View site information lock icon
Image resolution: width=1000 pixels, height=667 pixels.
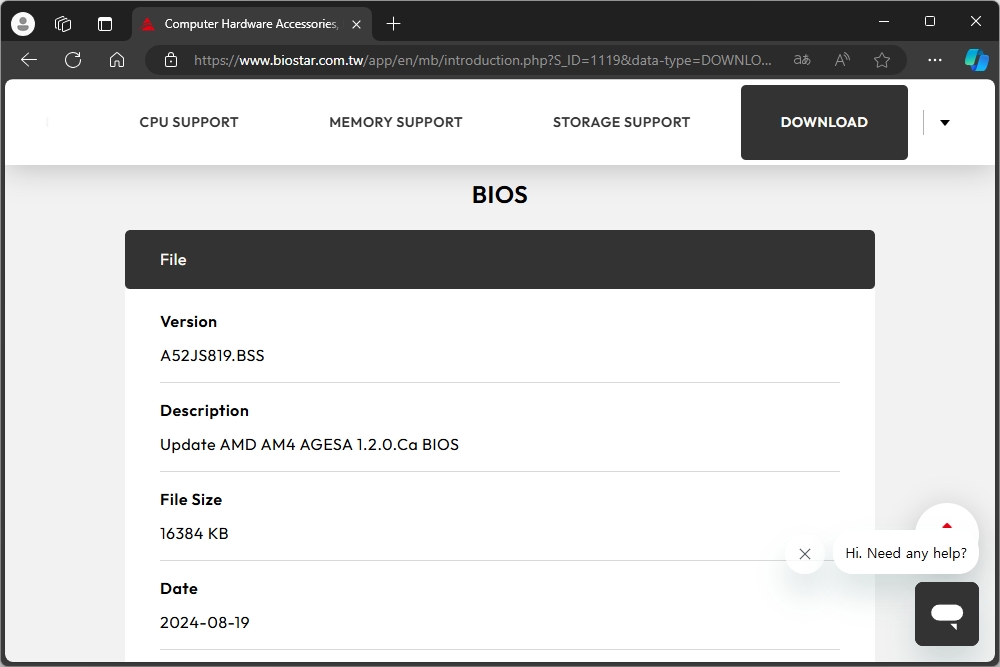pos(171,60)
